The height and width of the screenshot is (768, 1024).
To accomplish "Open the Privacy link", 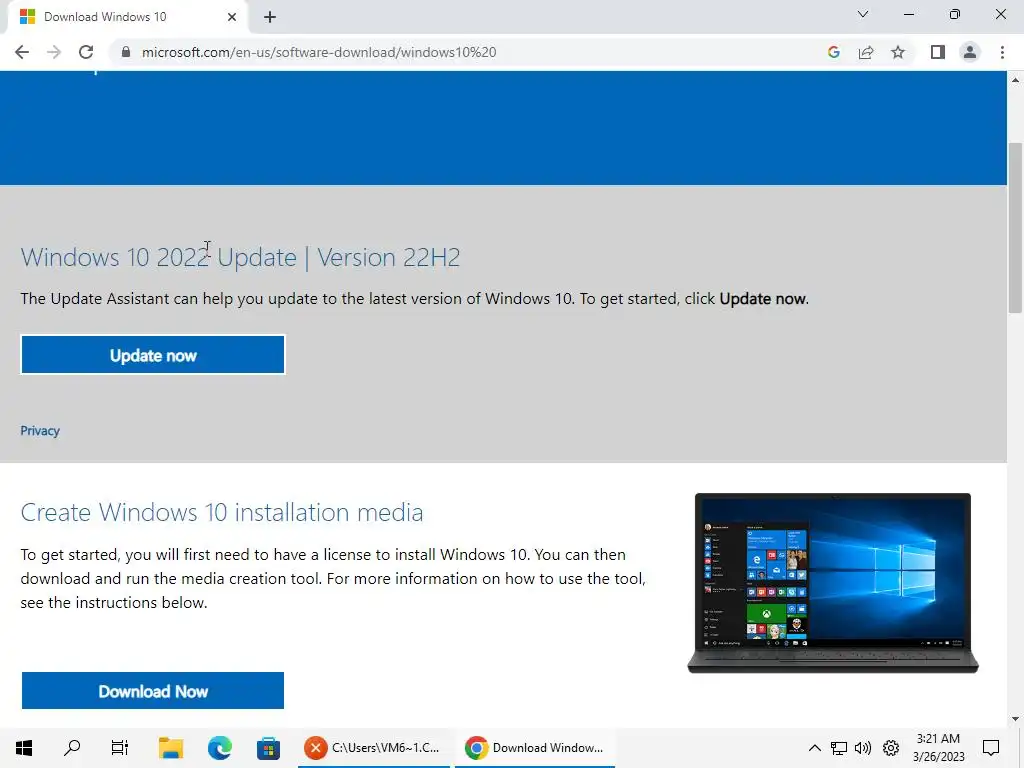I will pos(40,431).
